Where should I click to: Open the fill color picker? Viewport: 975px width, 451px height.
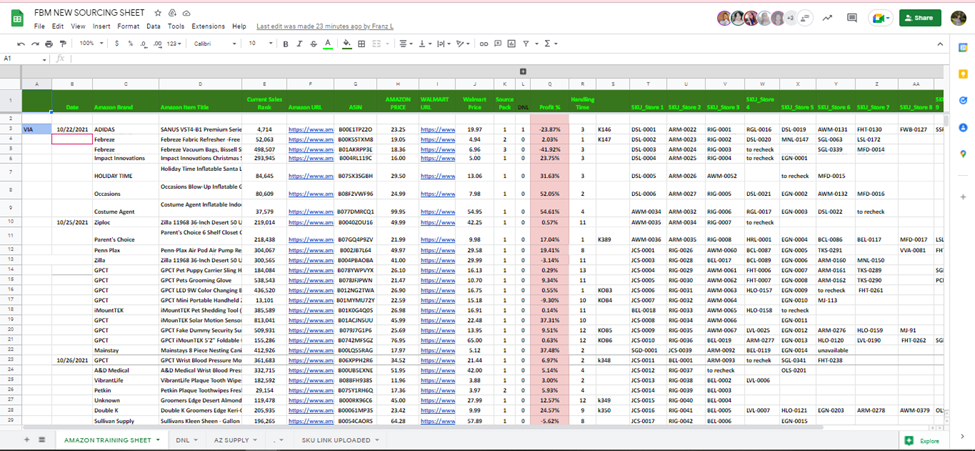coord(347,44)
